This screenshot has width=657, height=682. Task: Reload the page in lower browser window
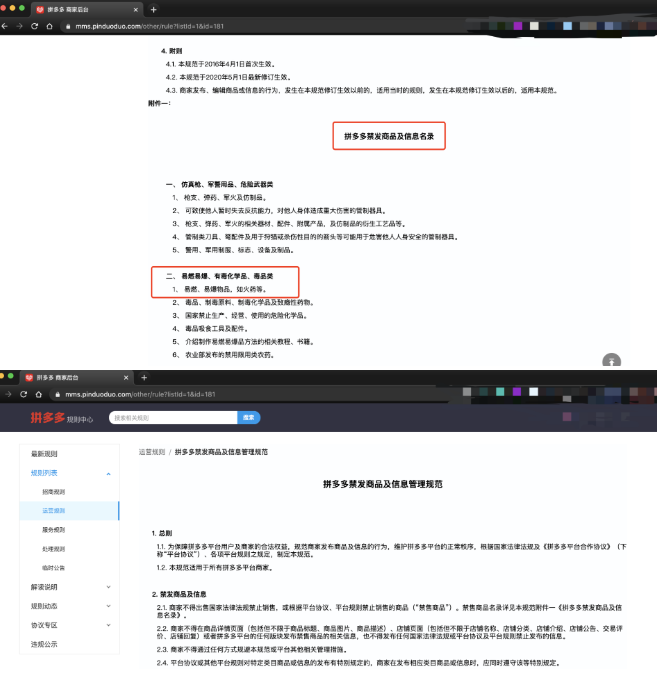point(24,394)
